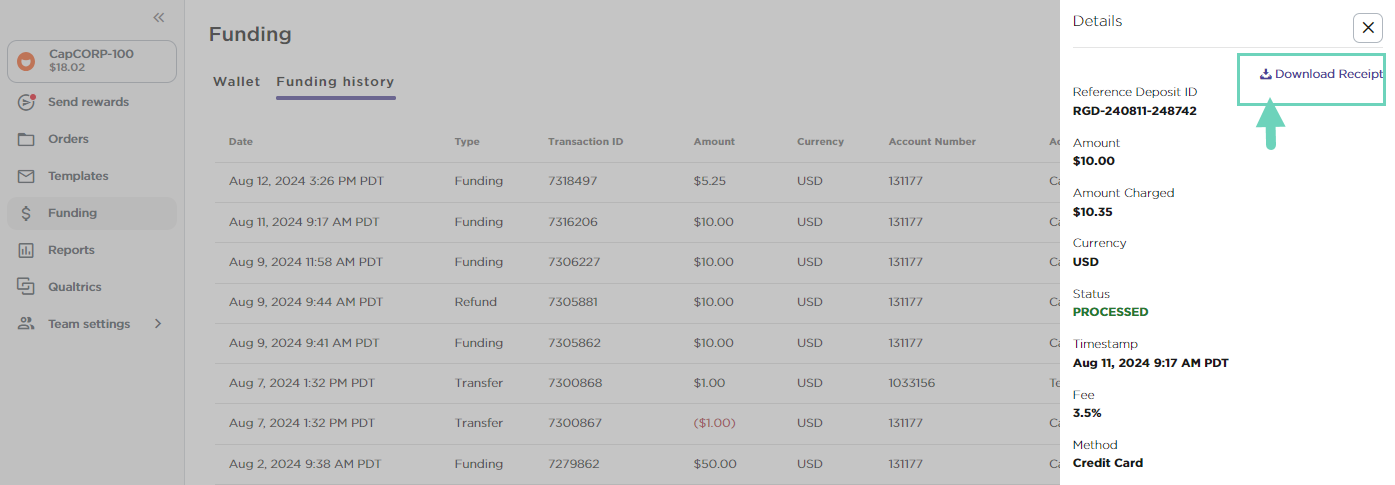Open the Qualtrics integration icon
The height and width of the screenshot is (485, 1395).
[x=27, y=287]
